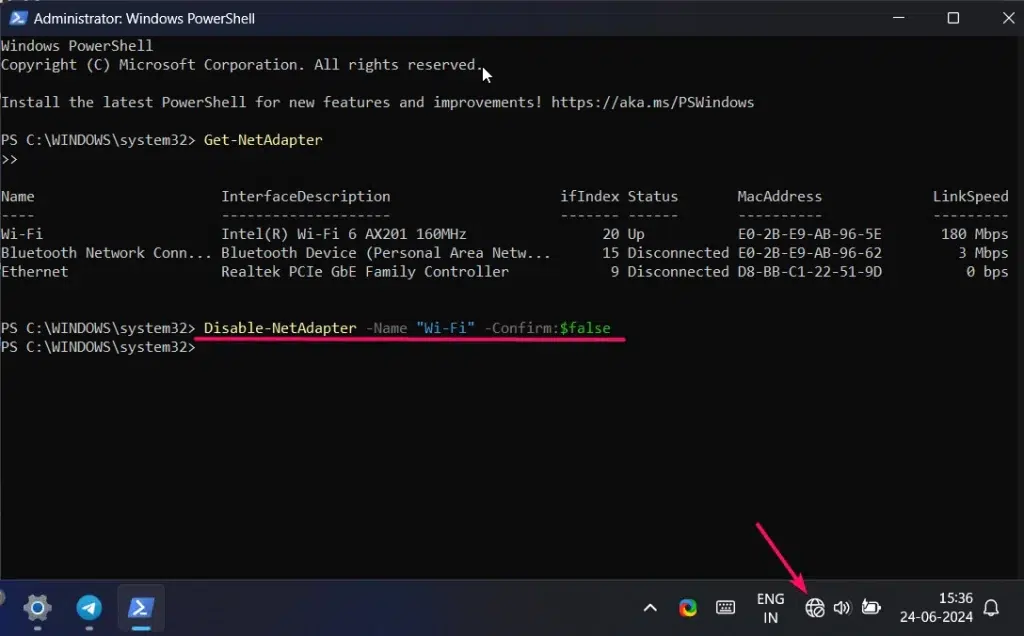
Task: Close the PowerShell window
Action: (1008, 18)
